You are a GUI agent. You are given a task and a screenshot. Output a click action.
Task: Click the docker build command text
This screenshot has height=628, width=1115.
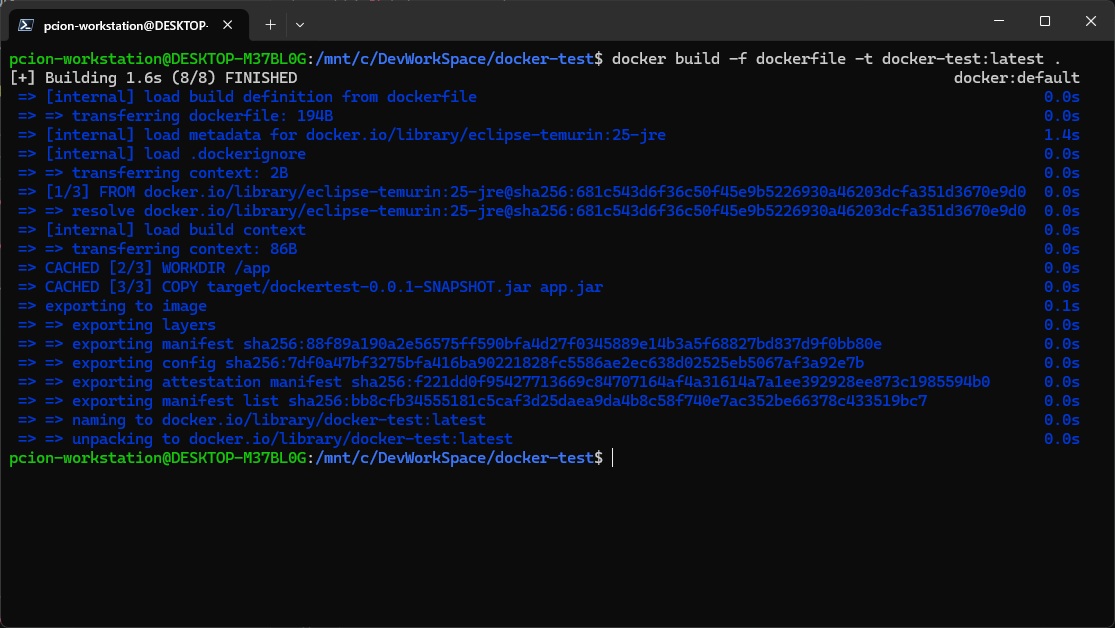pos(836,59)
